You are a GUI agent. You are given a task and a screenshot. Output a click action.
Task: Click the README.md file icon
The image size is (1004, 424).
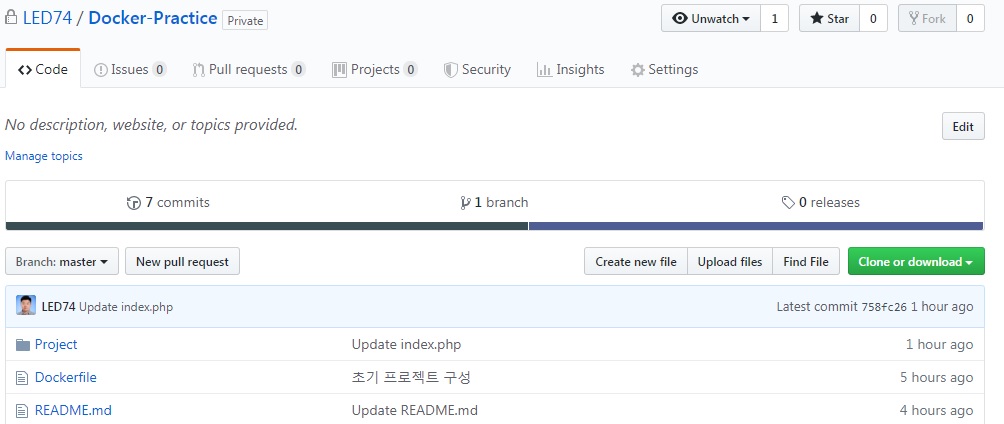click(22, 411)
